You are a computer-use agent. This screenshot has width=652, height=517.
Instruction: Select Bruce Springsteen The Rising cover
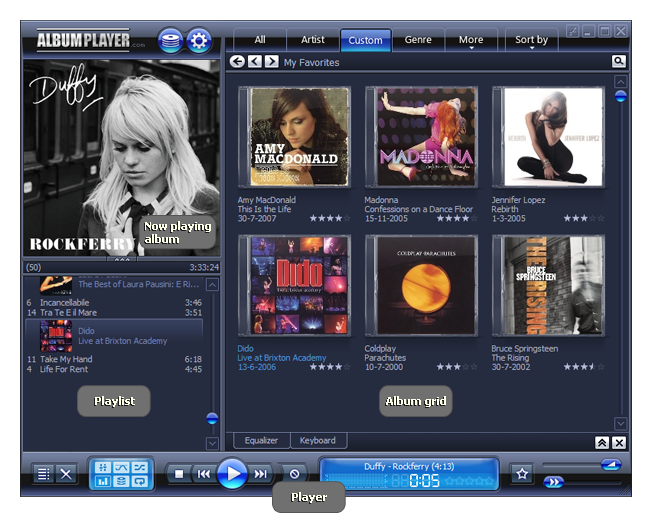coord(548,285)
